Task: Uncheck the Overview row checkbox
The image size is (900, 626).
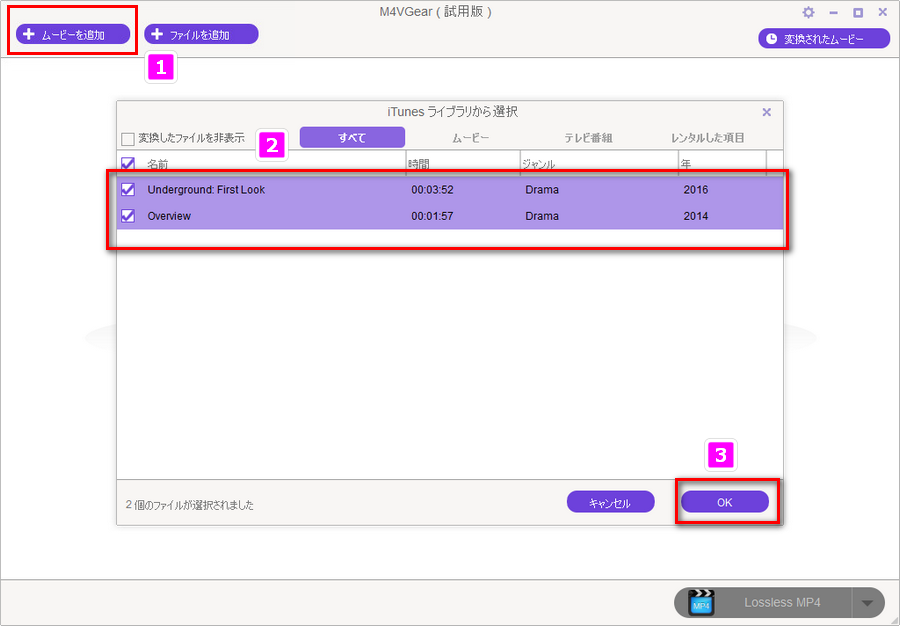Action: click(127, 216)
